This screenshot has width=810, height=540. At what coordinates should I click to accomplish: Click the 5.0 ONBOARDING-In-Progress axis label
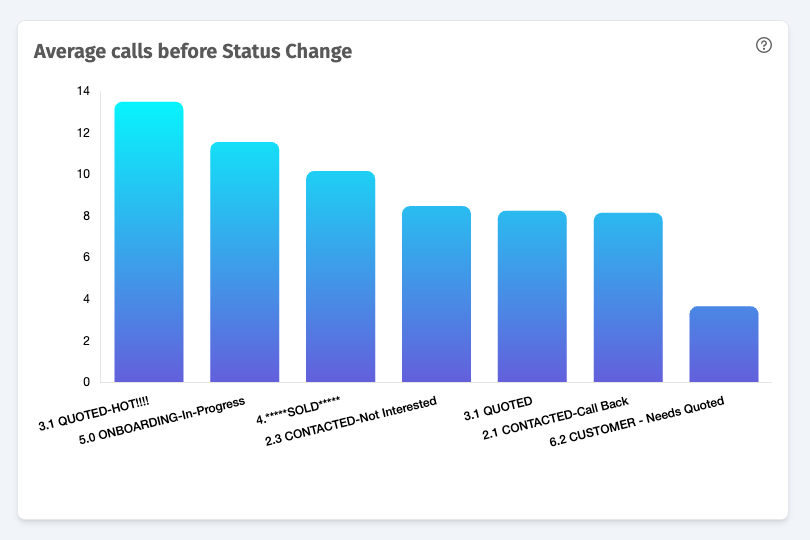162,421
